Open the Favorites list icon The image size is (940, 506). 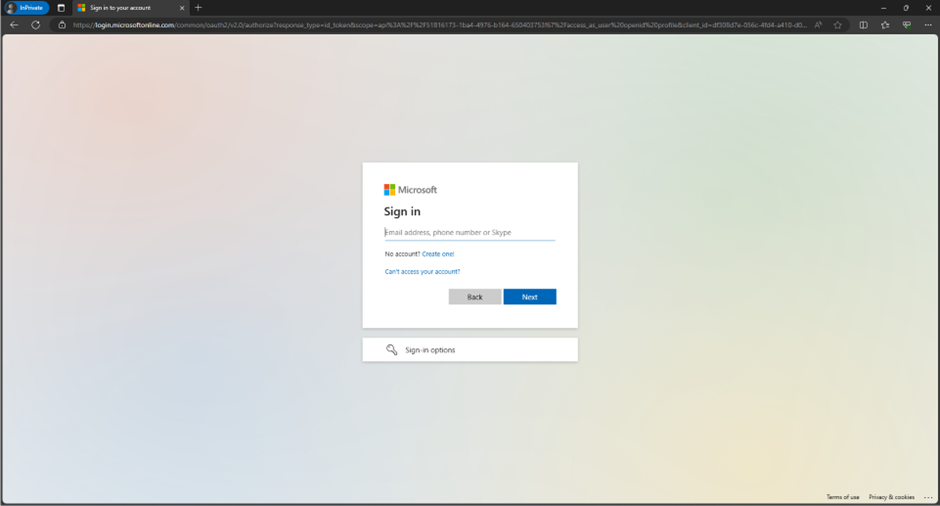tap(885, 25)
